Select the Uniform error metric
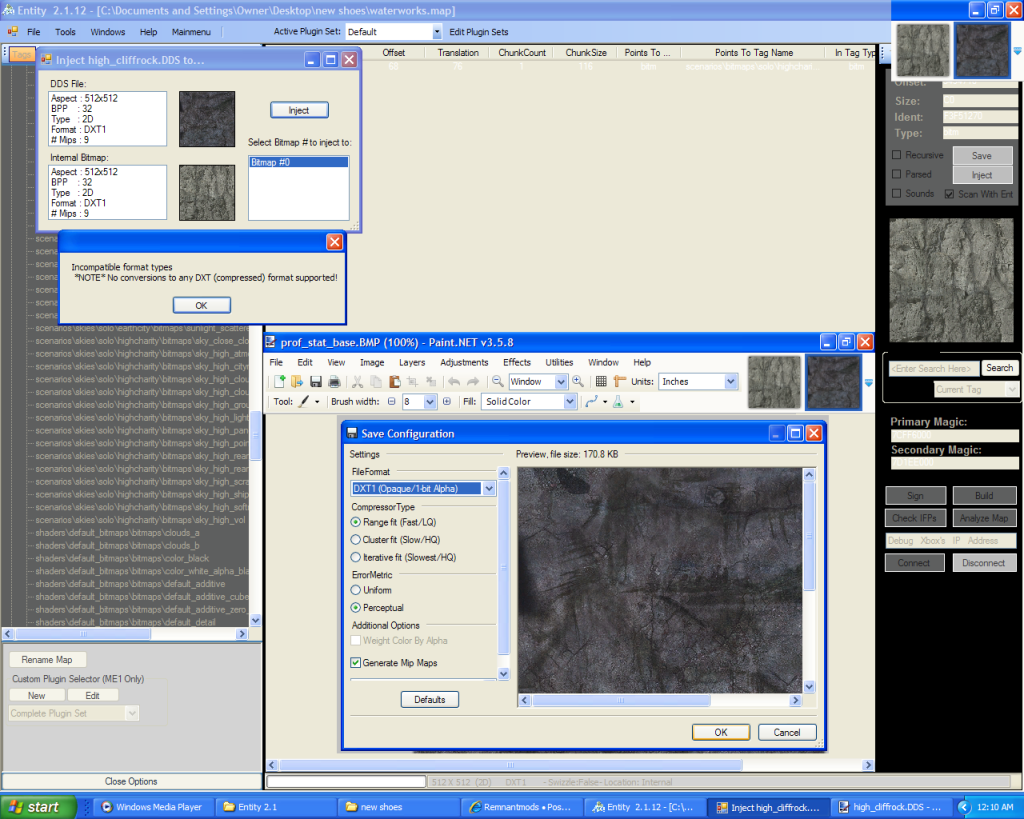The image size is (1024, 819). (x=355, y=590)
